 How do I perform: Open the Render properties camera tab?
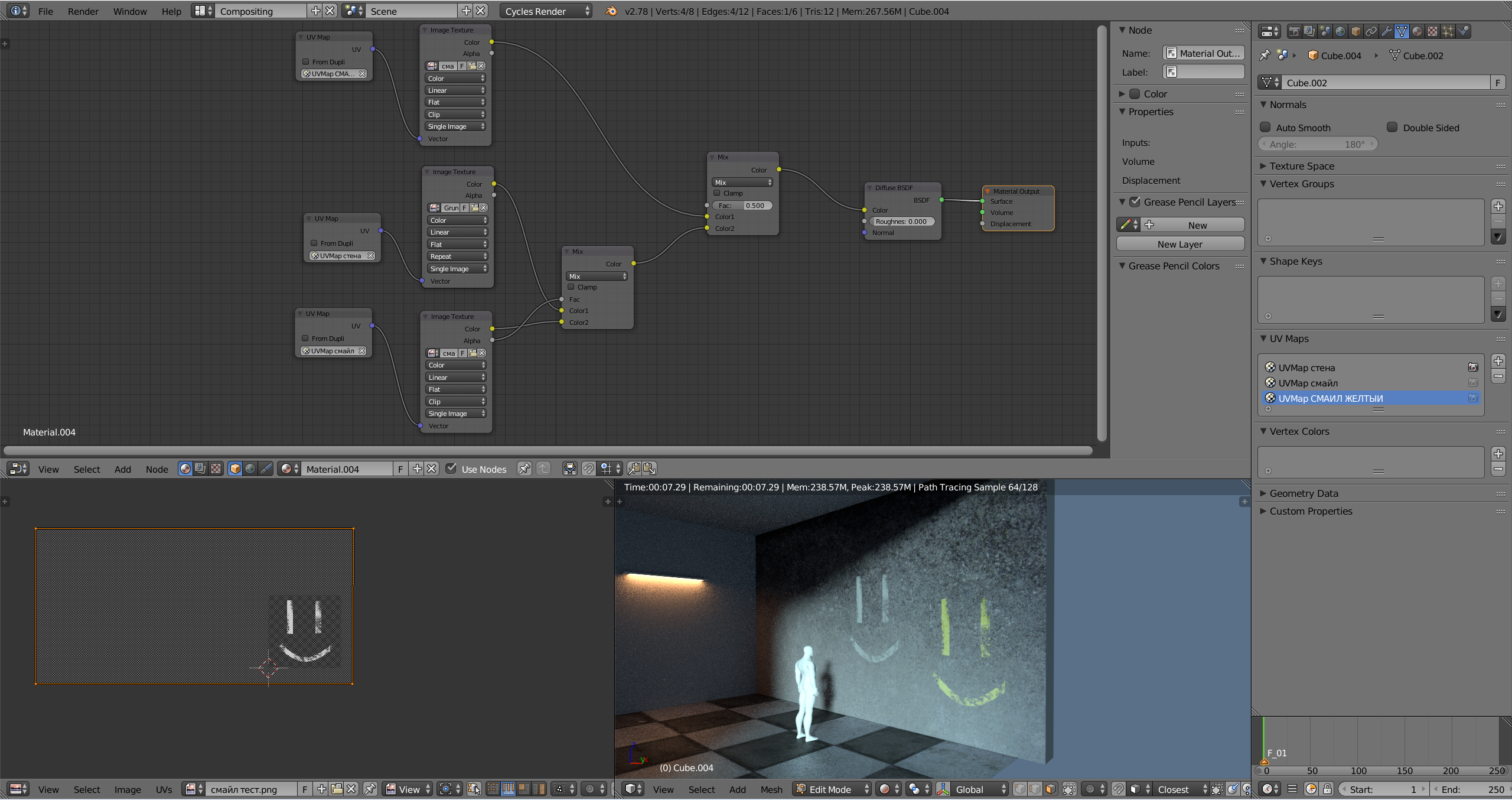[x=1295, y=31]
